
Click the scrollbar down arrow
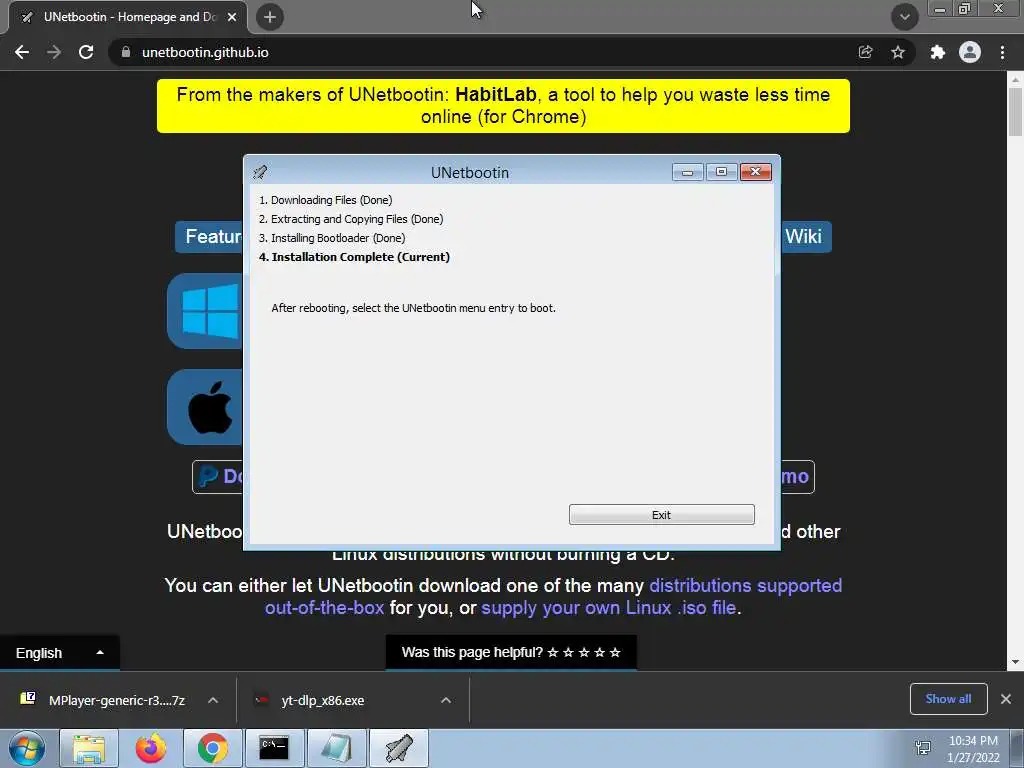tap(1015, 662)
